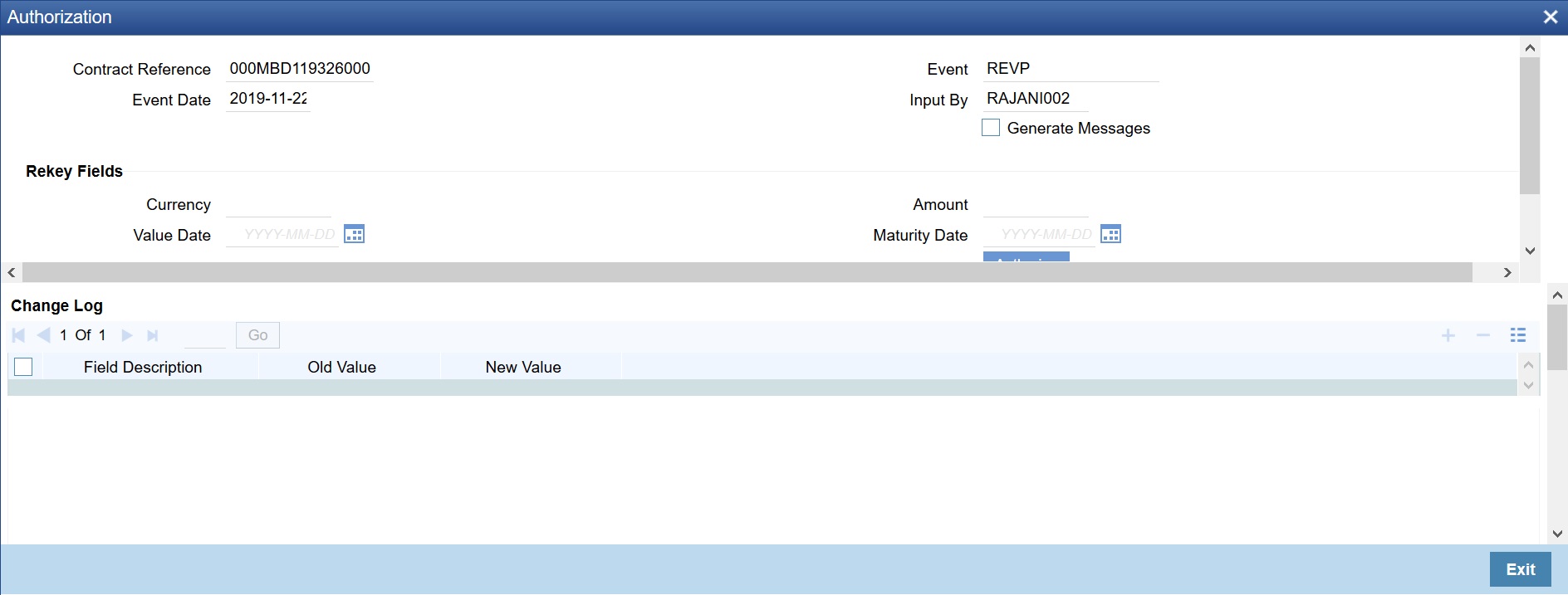
Task: Click the Maturity Date input field
Action: click(1039, 235)
